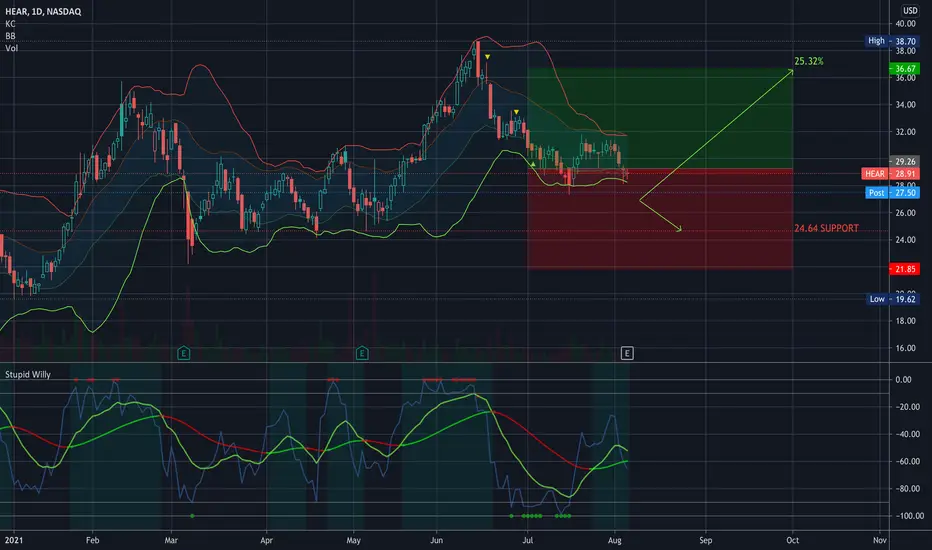Click the USD currency label
This screenshot has height=550, width=932.
click(910, 10)
